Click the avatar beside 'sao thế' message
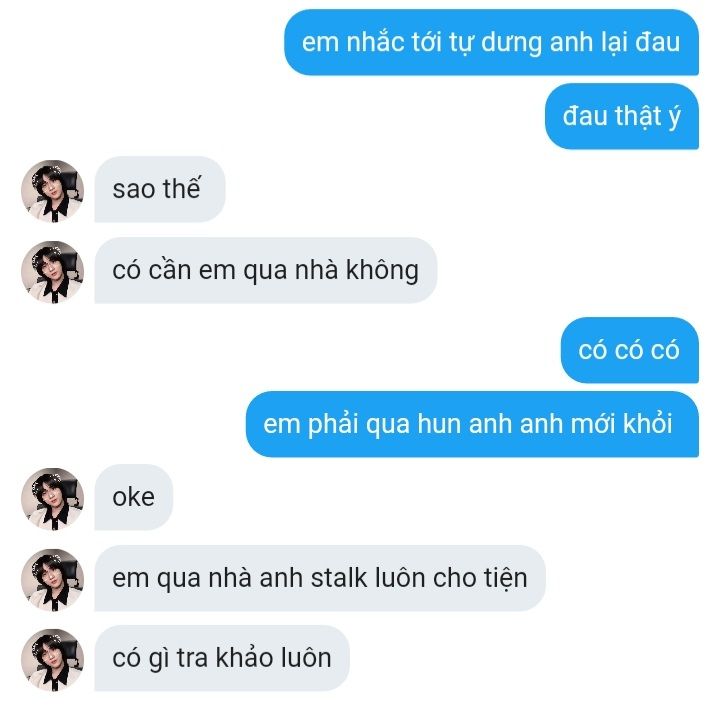720x713 pixels. click(x=53, y=191)
